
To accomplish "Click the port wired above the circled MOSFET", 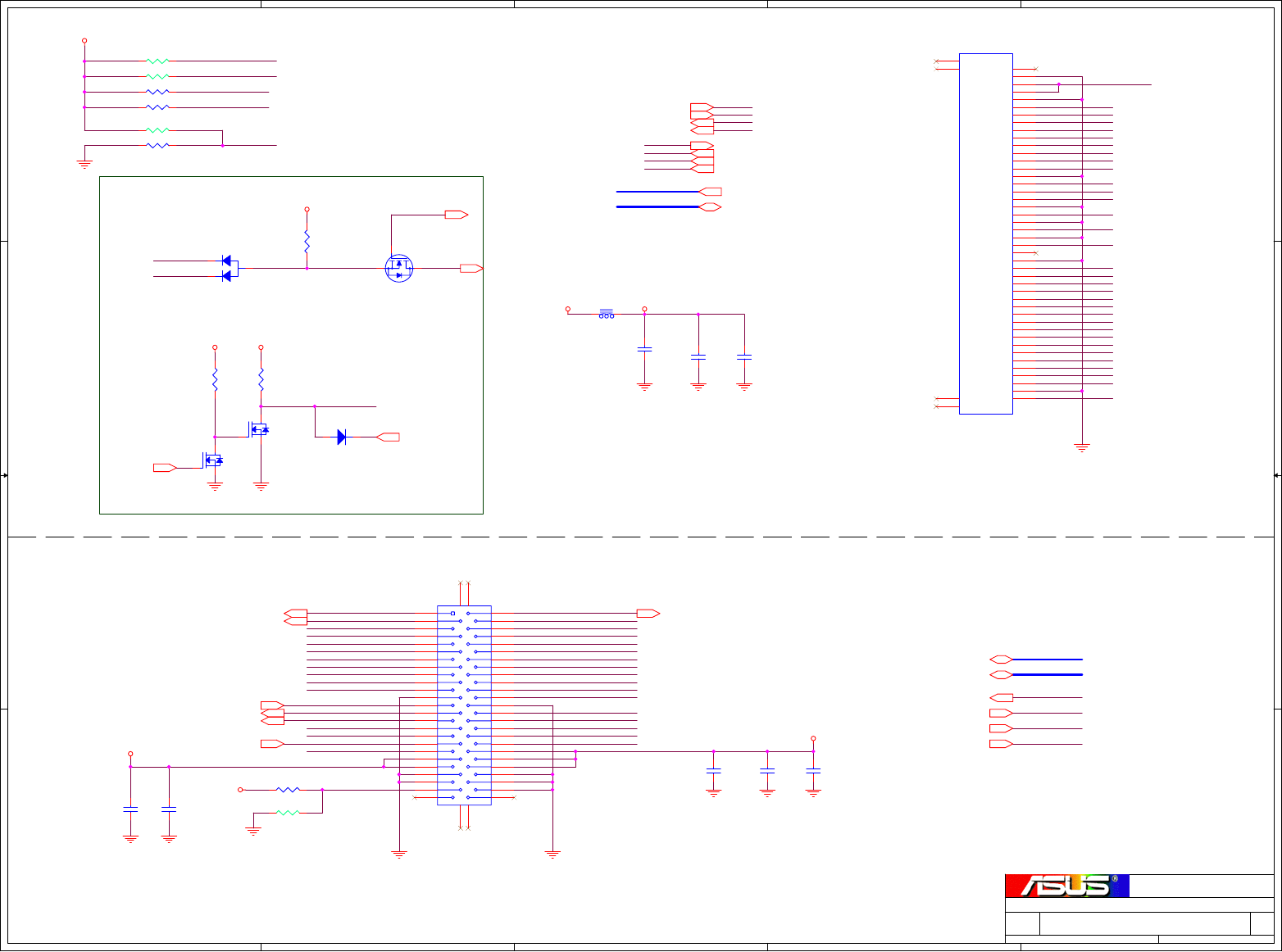I will [x=457, y=215].
